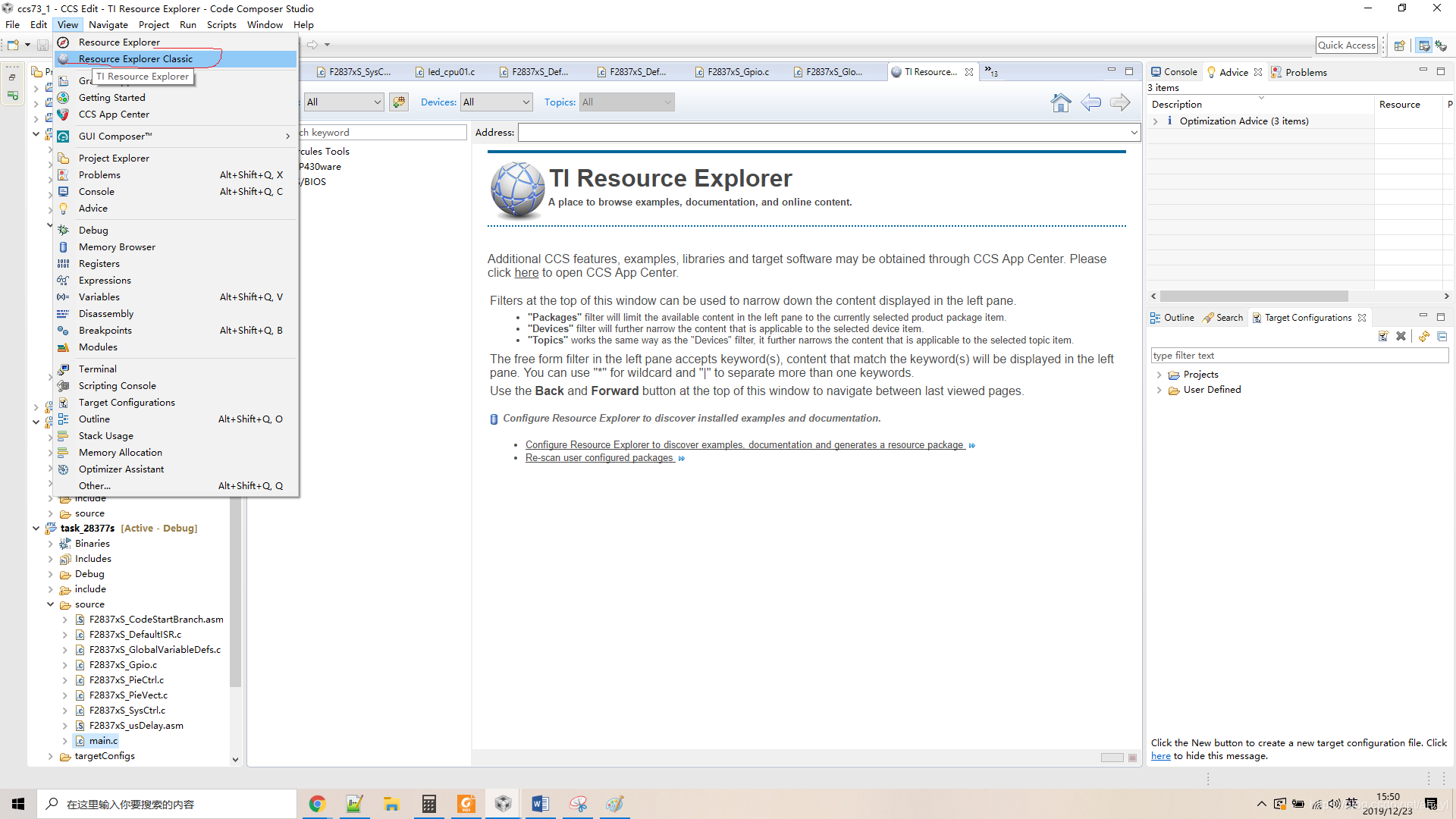Click the Forward arrow navigation icon

pos(1120,102)
